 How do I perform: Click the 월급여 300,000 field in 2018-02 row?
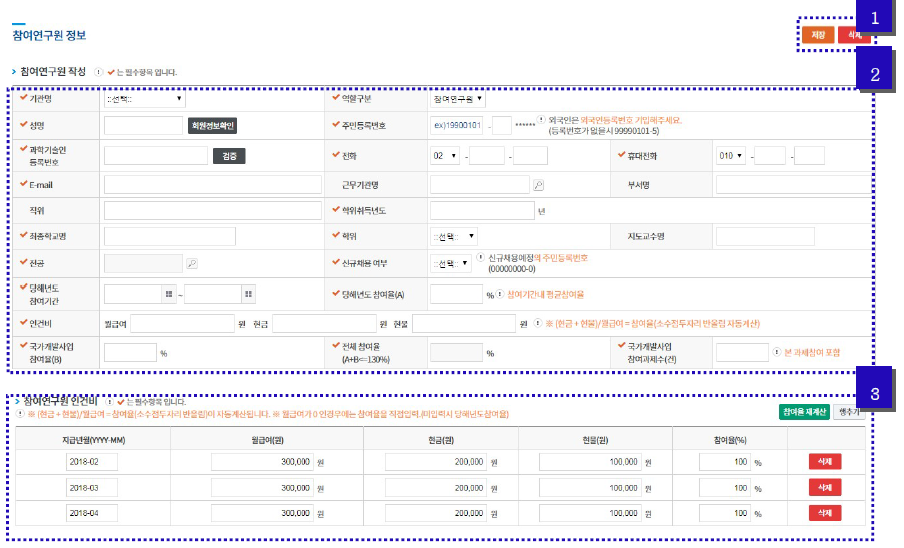(262, 462)
